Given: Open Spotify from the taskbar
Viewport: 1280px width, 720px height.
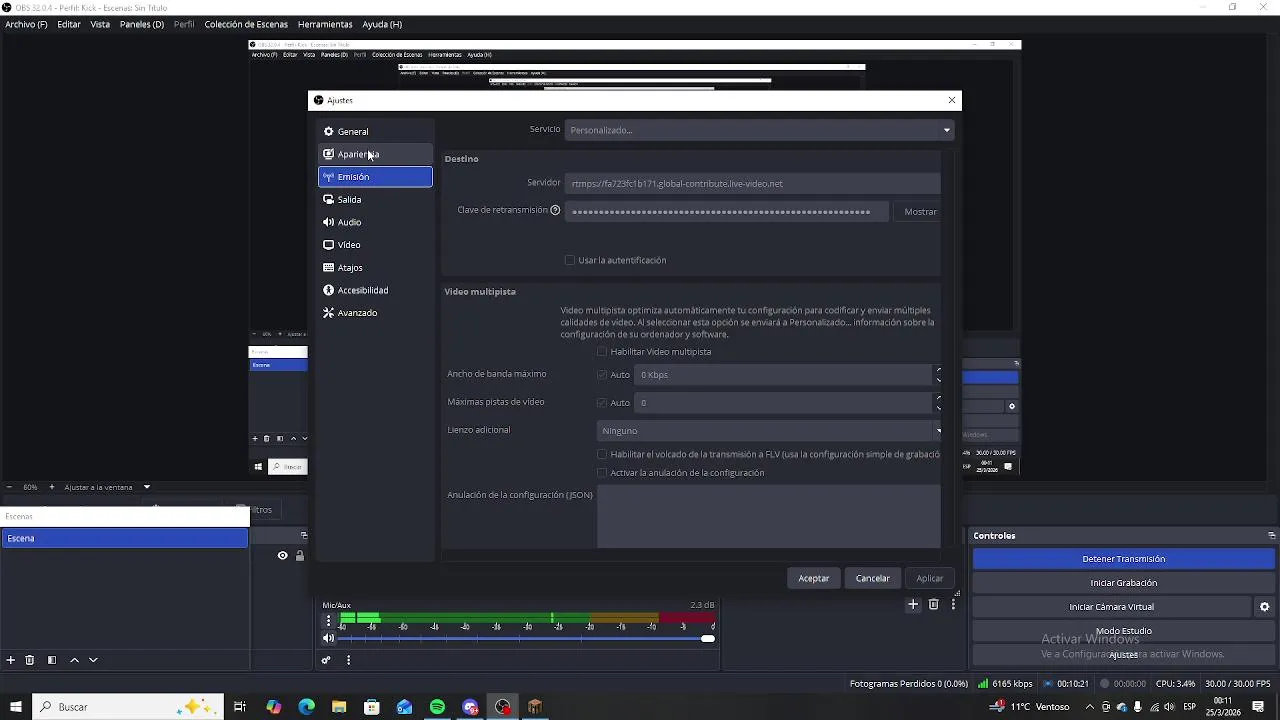Looking at the screenshot, I should point(437,707).
